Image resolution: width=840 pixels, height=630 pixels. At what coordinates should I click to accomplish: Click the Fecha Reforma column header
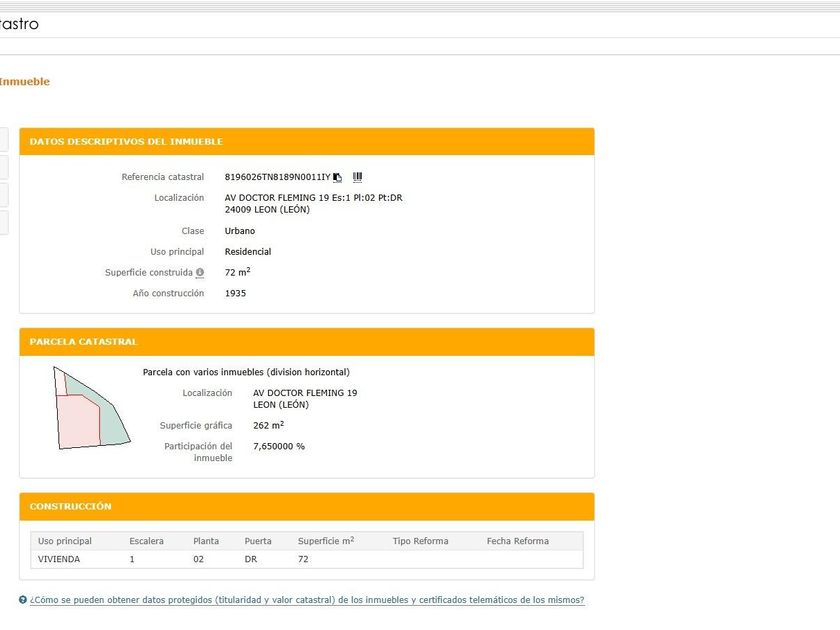tap(518, 541)
